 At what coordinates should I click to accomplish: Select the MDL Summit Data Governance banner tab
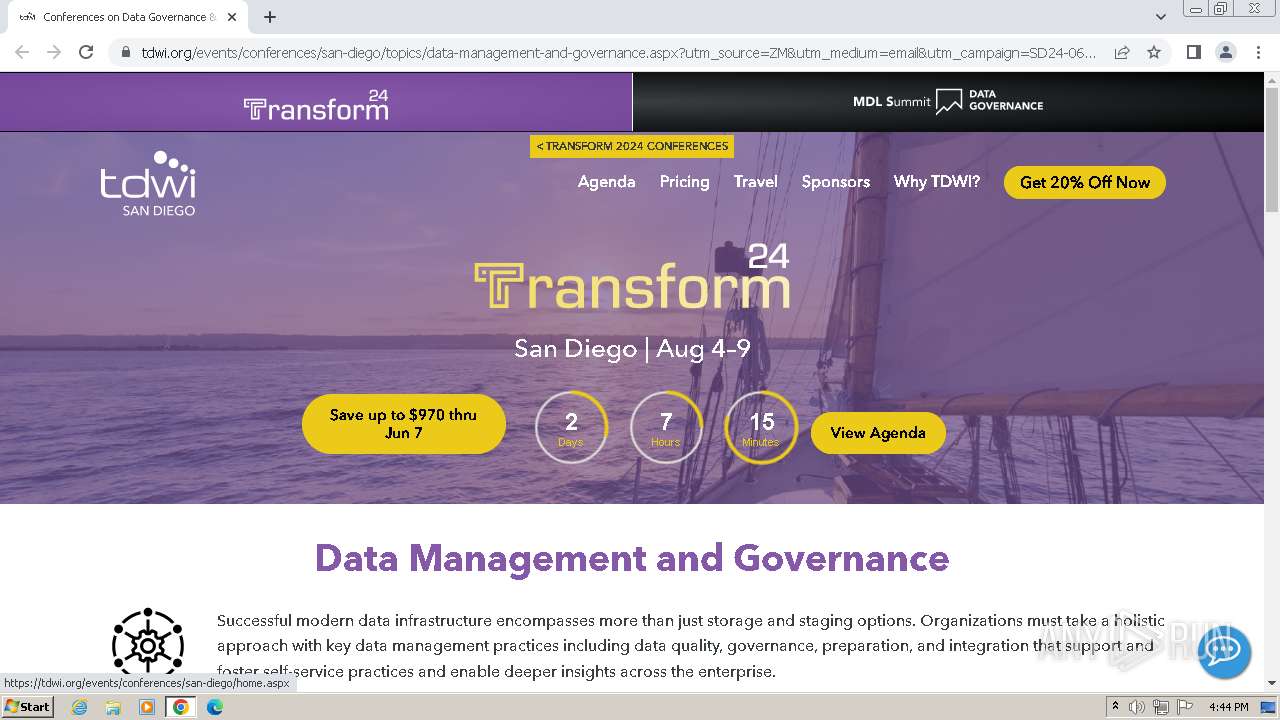948,102
